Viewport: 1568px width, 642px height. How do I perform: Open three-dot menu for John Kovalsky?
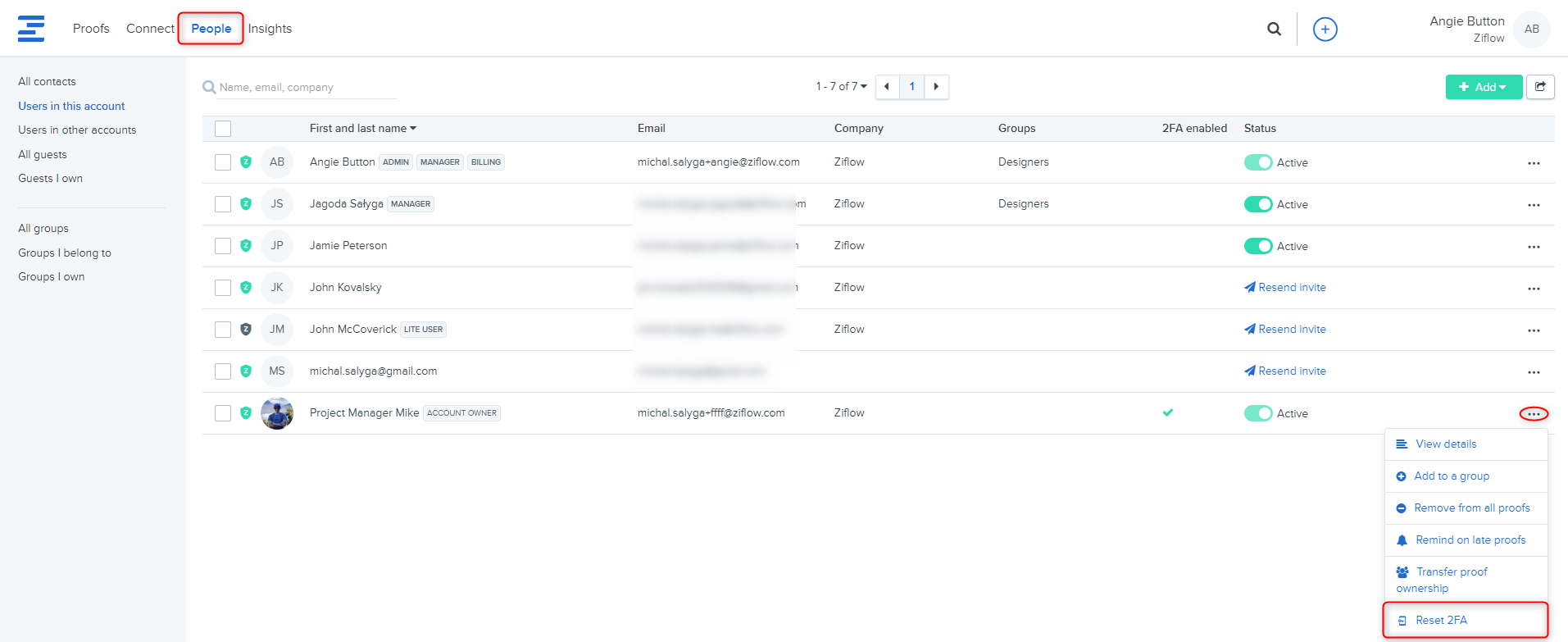pos(1534,289)
